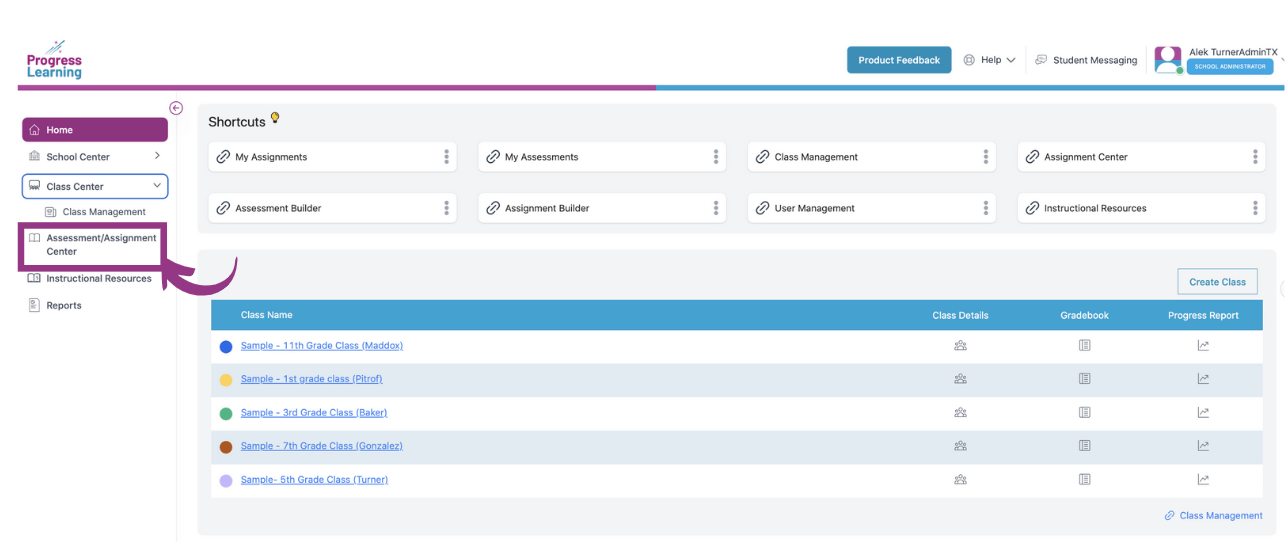Image resolution: width=1288 pixels, height=542 pixels.
Task: Click the blue color dot for Maddox class
Action: pos(226,347)
